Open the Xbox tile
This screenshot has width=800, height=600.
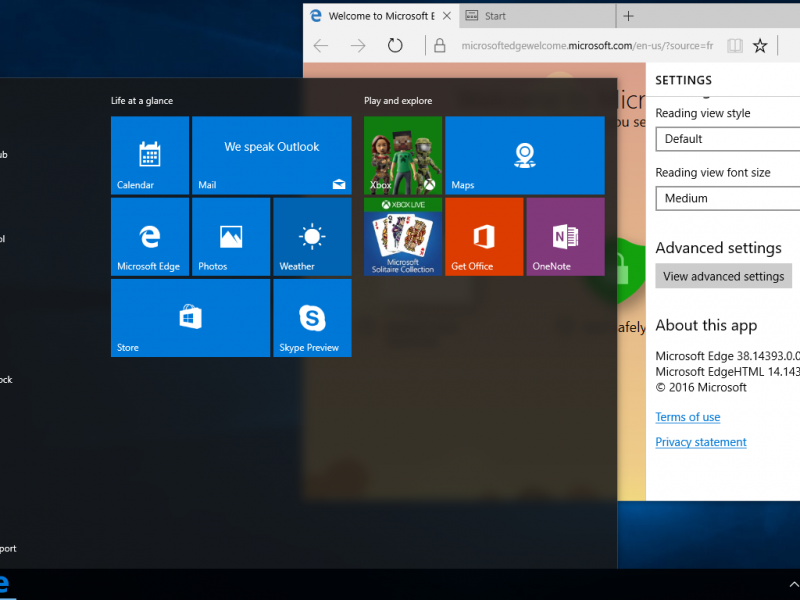403,155
